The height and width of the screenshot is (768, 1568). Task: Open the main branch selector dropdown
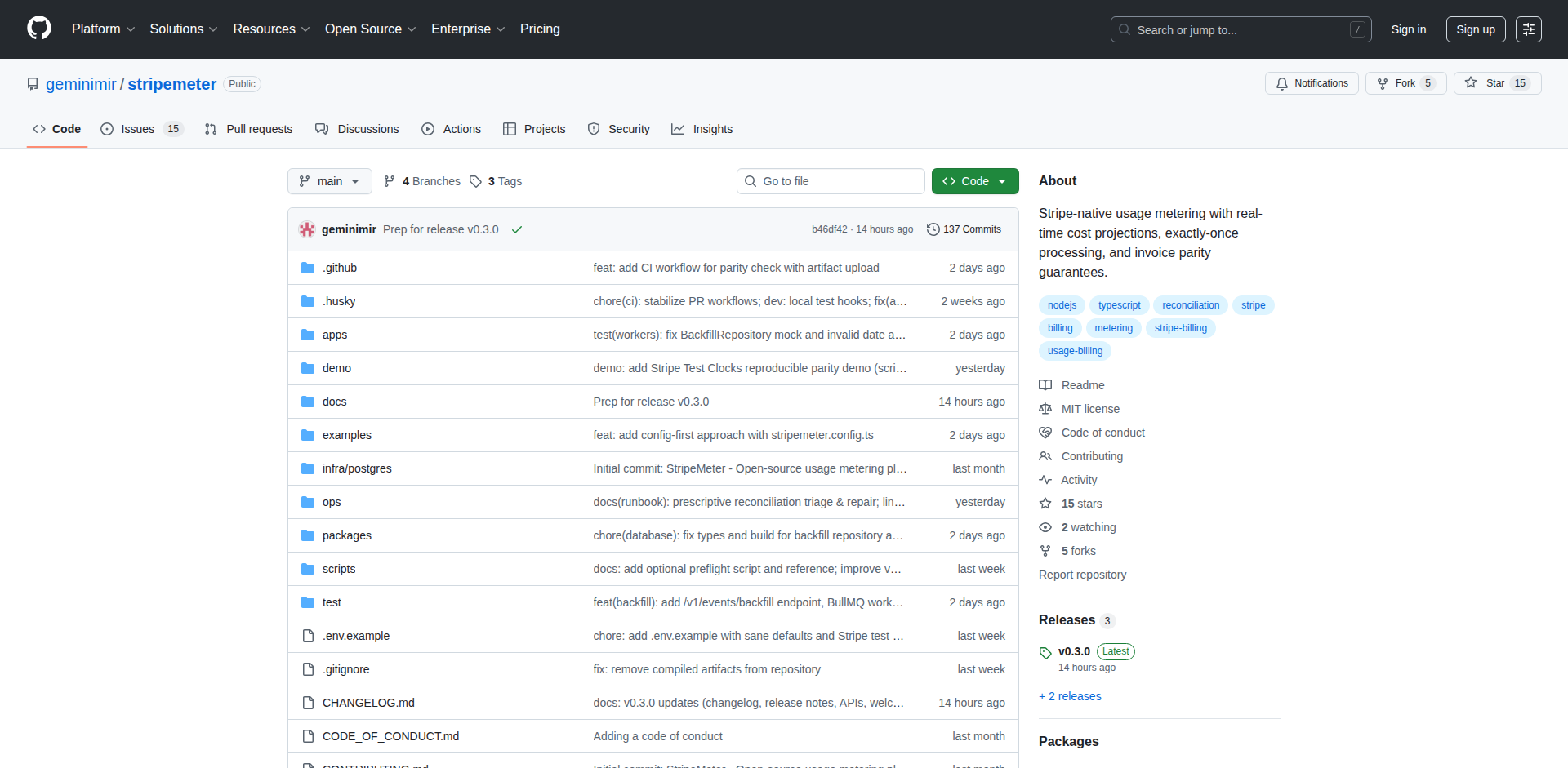point(330,181)
